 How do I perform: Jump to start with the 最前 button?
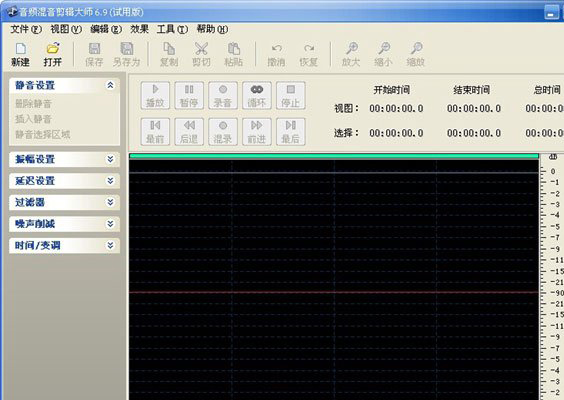(155, 132)
